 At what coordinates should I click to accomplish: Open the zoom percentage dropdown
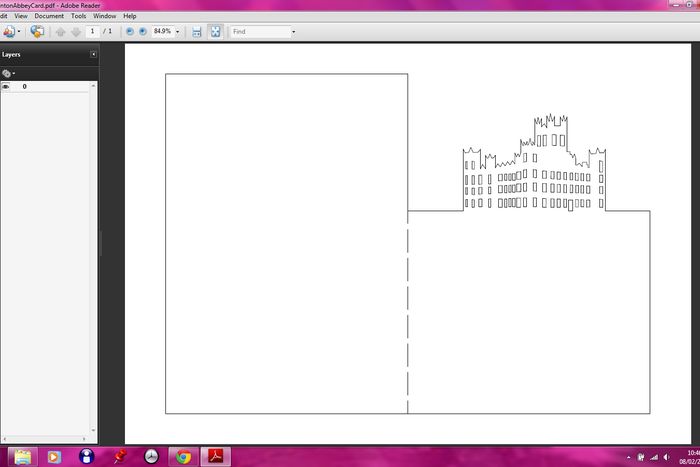click(x=178, y=32)
